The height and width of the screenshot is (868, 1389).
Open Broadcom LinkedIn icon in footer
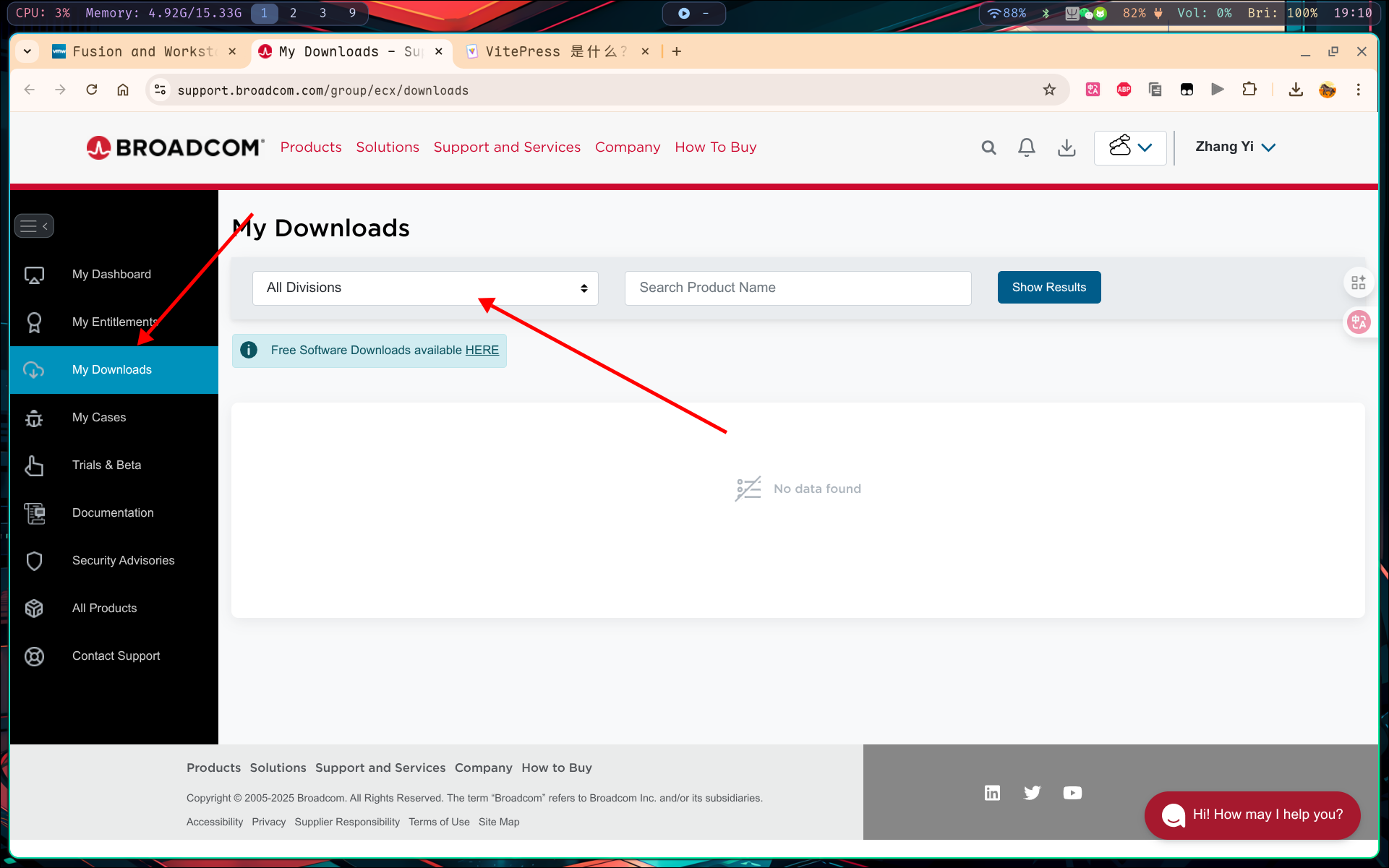[992, 793]
